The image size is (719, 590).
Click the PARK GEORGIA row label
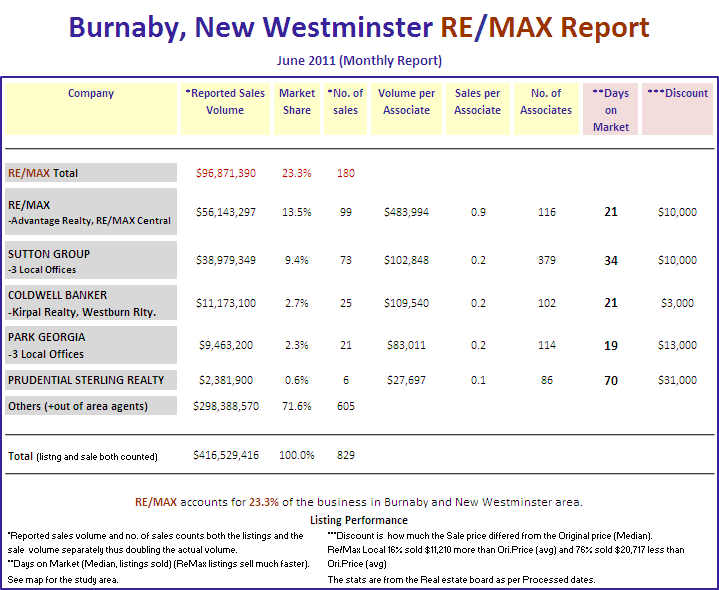[91, 345]
